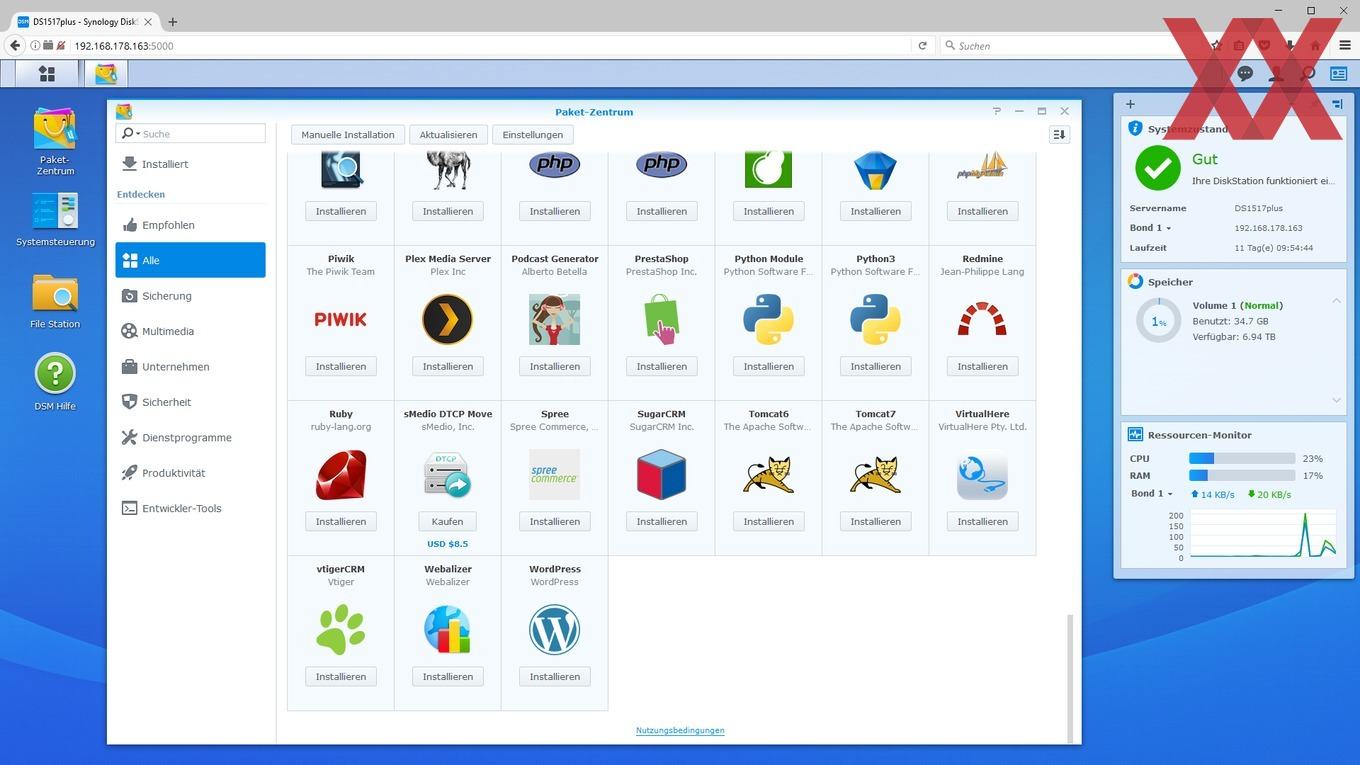Image resolution: width=1360 pixels, height=765 pixels.
Task: Click the CPU usage bar in Ressourcen-Monitor
Action: pyautogui.click(x=1242, y=458)
